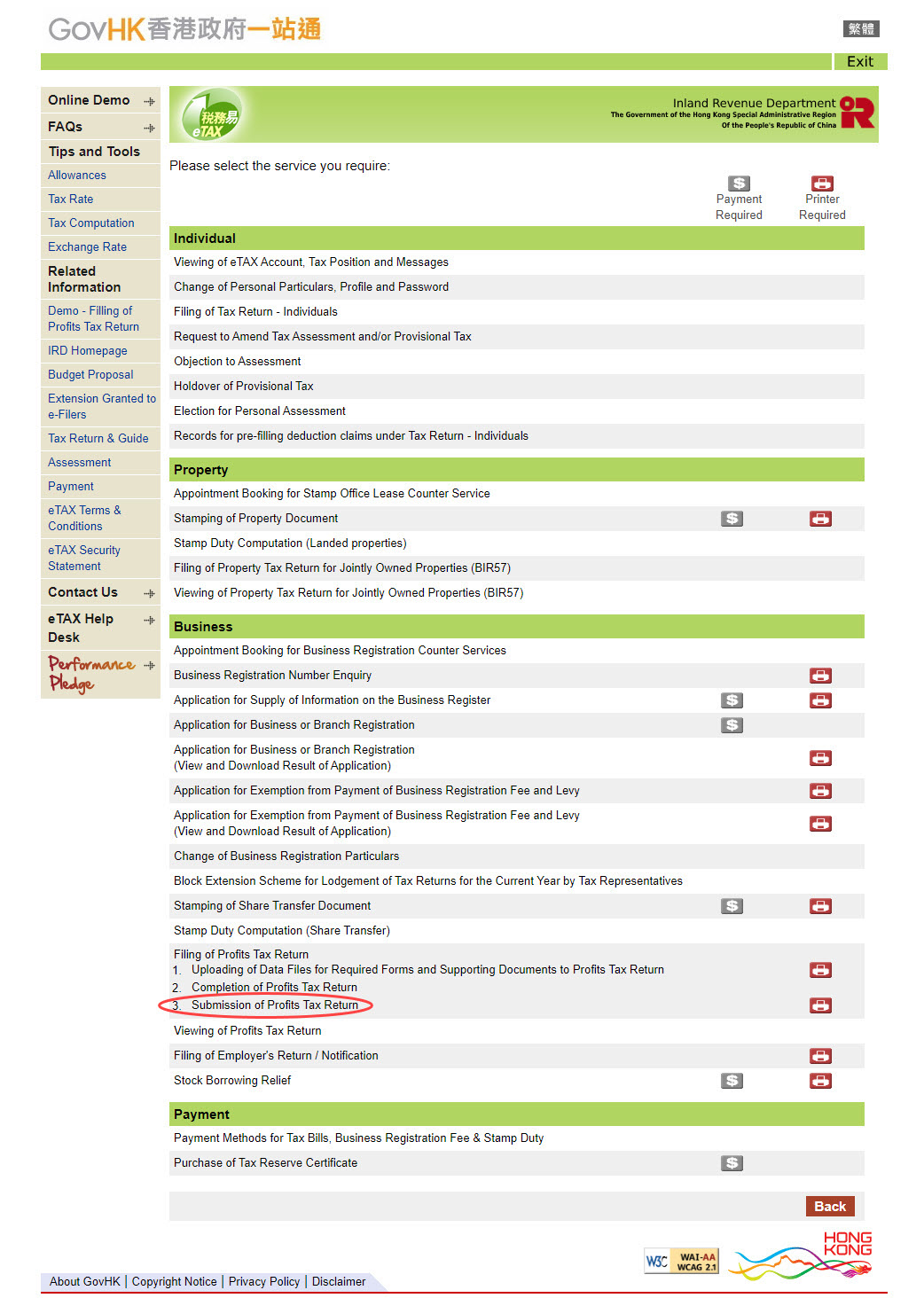Screen dimensions: 924x1298
Task: Select Submission of Profits Tax Return
Action: click(275, 1005)
